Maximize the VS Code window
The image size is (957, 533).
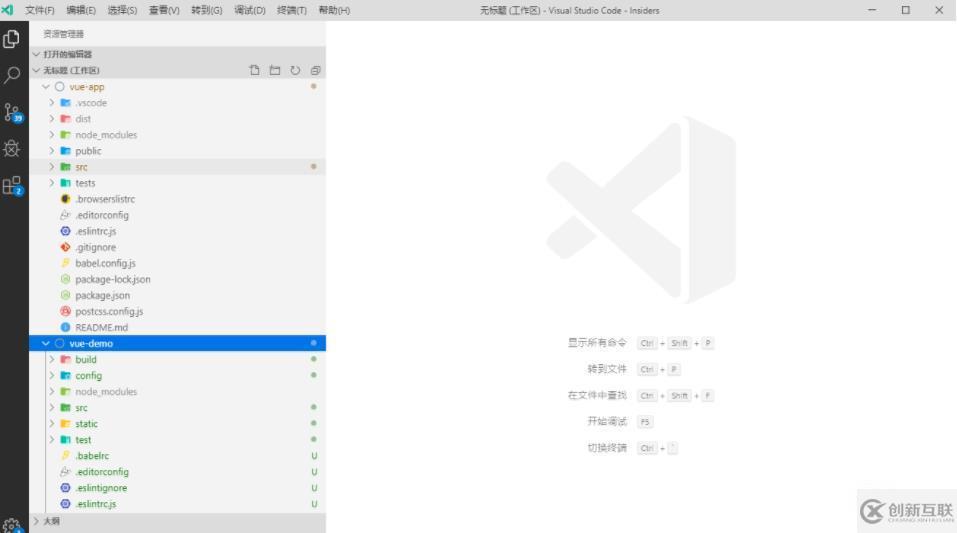[x=906, y=10]
